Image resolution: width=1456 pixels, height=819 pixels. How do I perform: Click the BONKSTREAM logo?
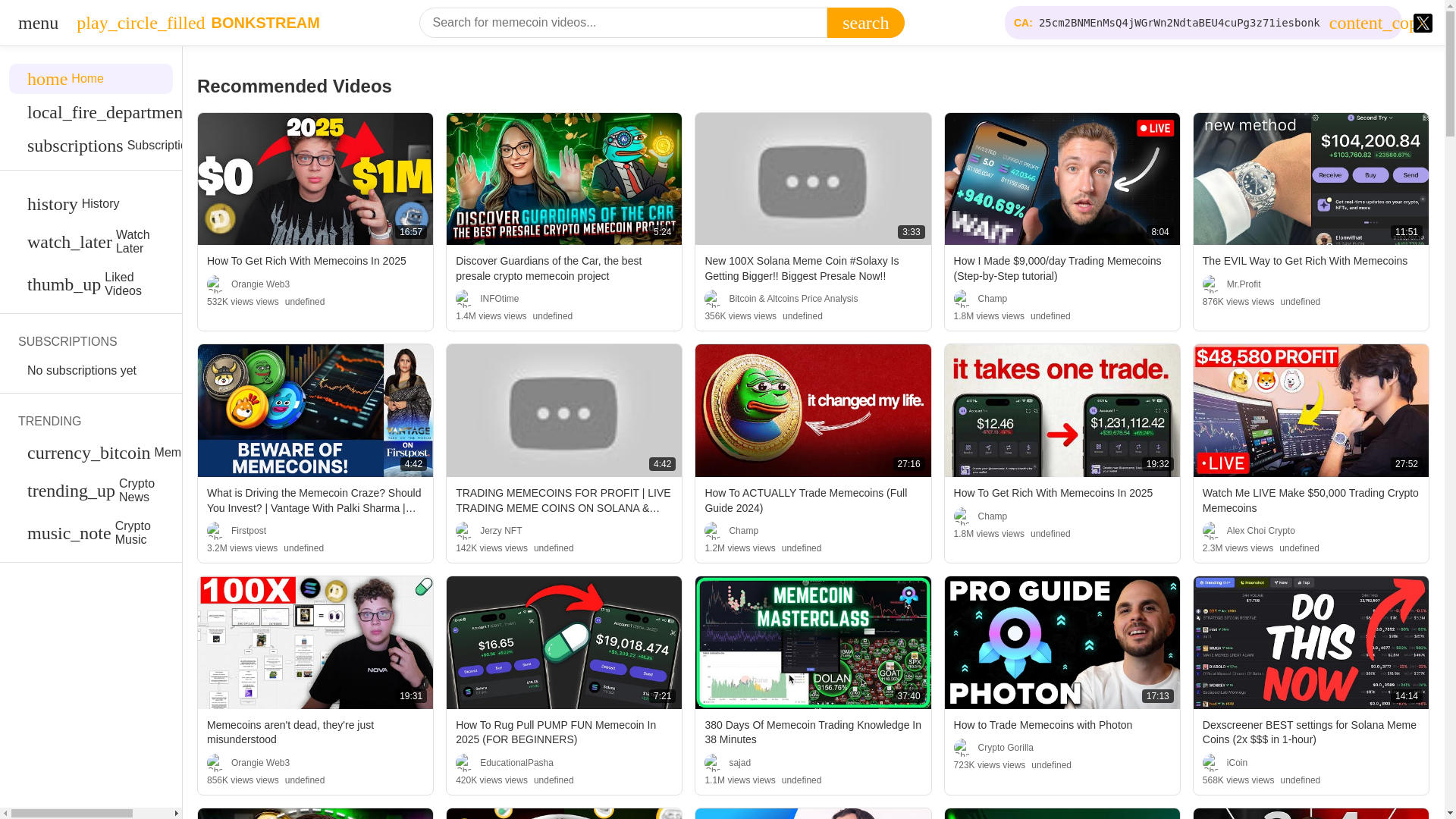point(198,23)
